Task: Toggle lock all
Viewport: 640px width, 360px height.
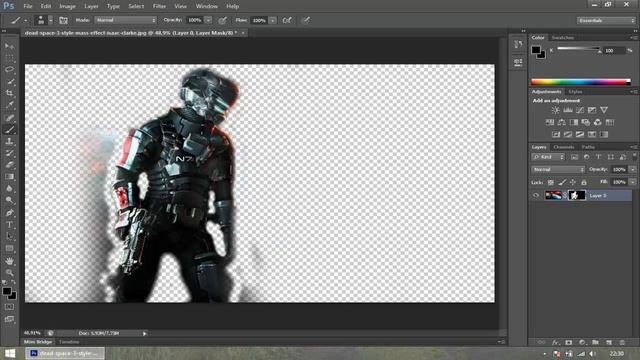Action: coord(584,182)
